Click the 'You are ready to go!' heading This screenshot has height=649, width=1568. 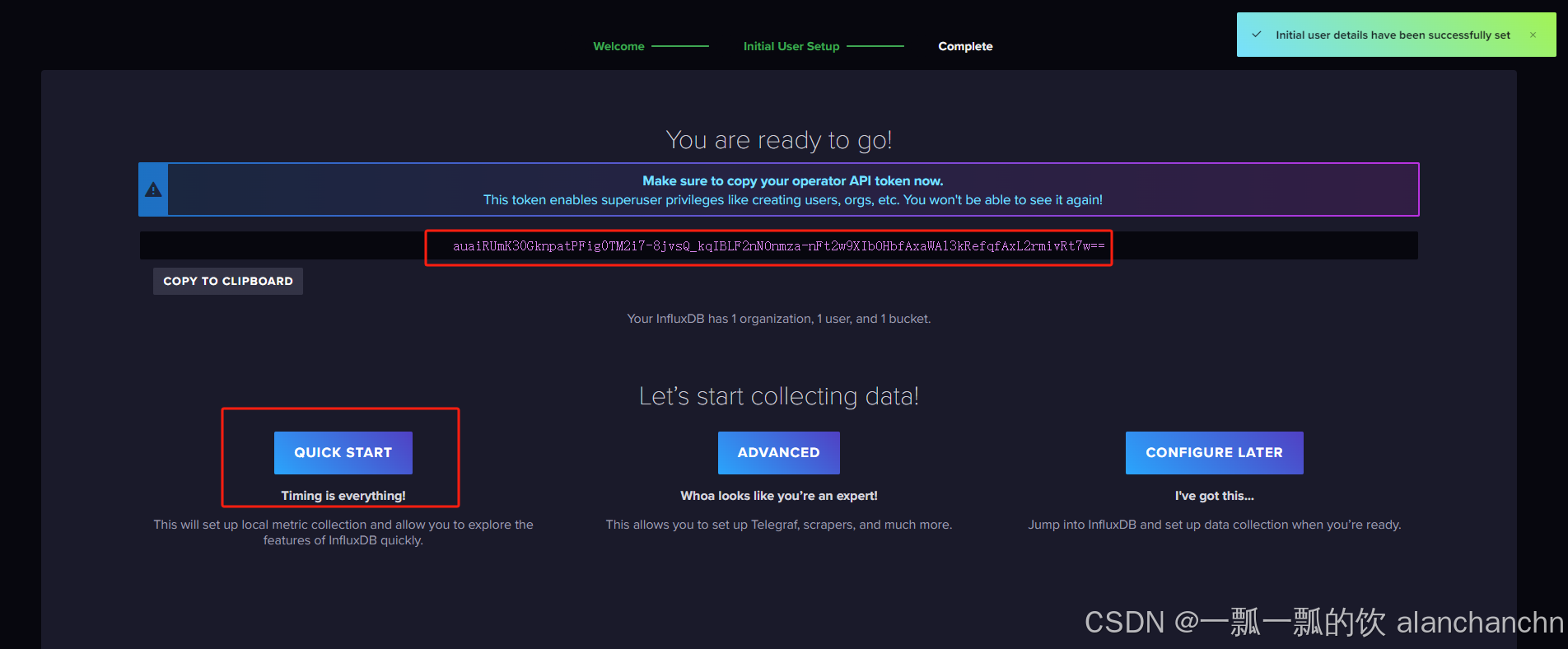click(778, 140)
